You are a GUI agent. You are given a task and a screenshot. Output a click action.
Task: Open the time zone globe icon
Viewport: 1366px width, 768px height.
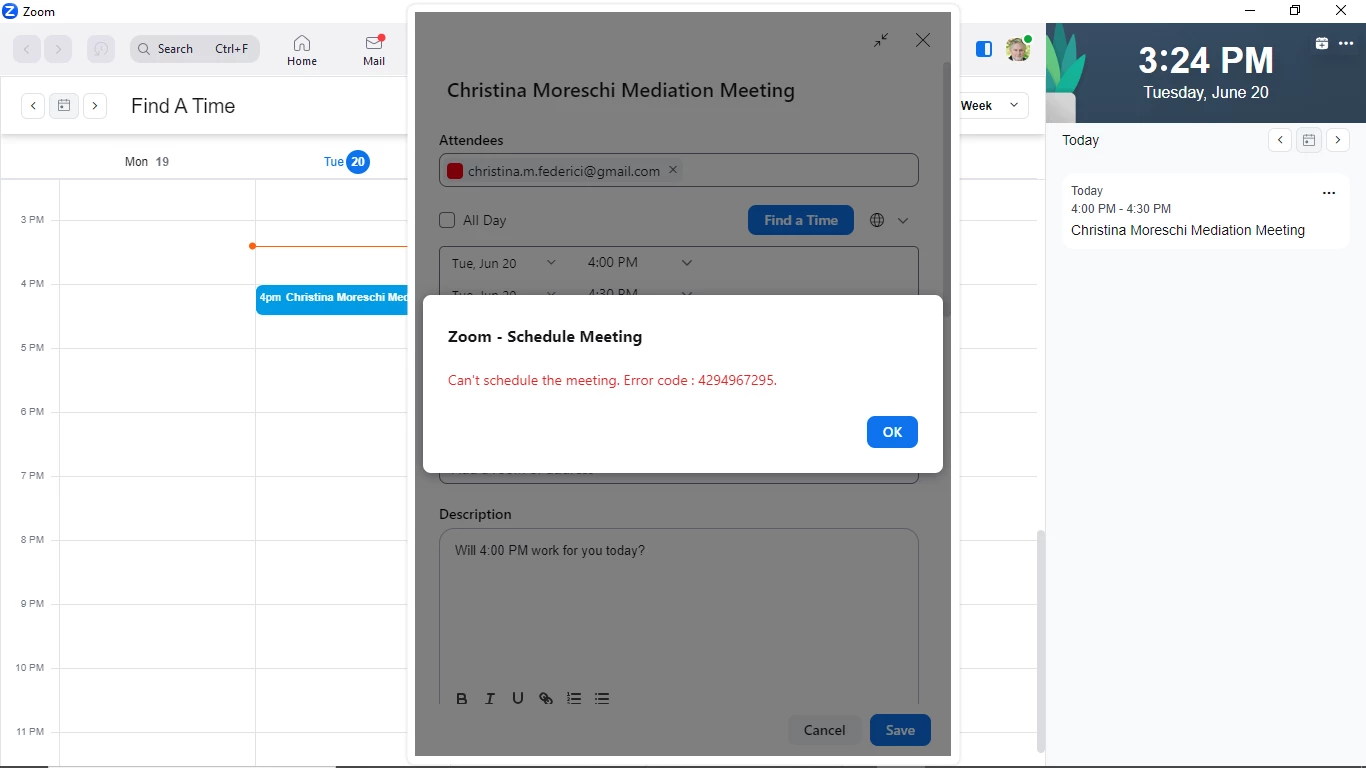pyautogui.click(x=877, y=220)
